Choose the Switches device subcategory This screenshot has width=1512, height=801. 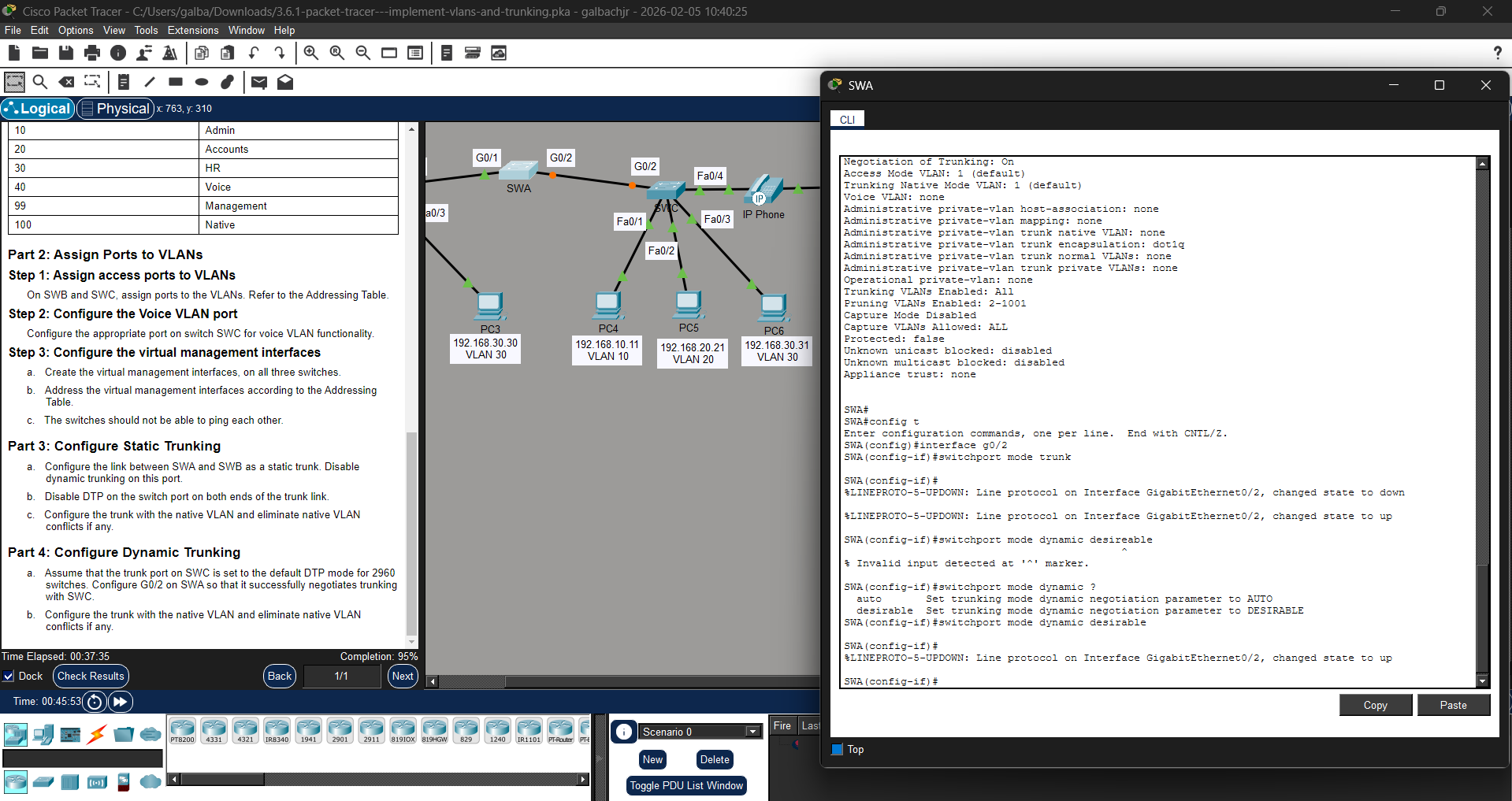point(43,782)
